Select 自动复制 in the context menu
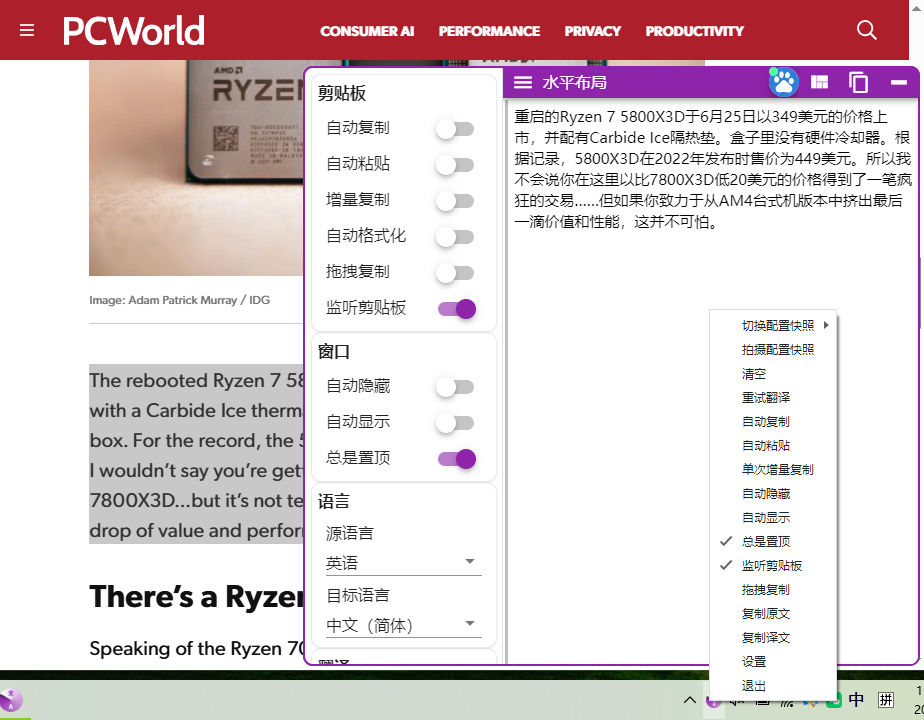The width and height of the screenshot is (924, 720). pyautogui.click(x=773, y=421)
